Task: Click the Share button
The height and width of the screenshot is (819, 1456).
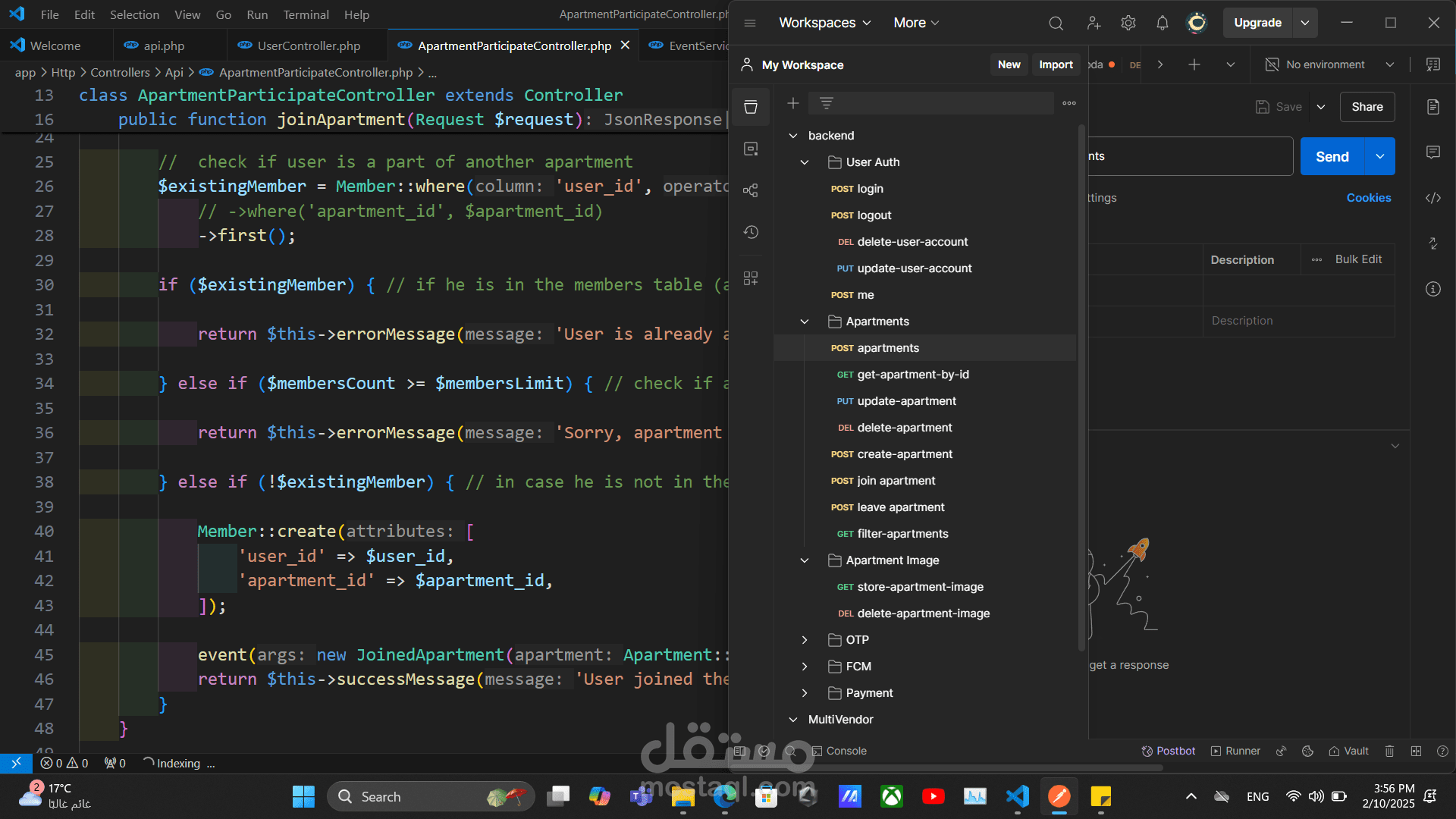Action: [1367, 107]
